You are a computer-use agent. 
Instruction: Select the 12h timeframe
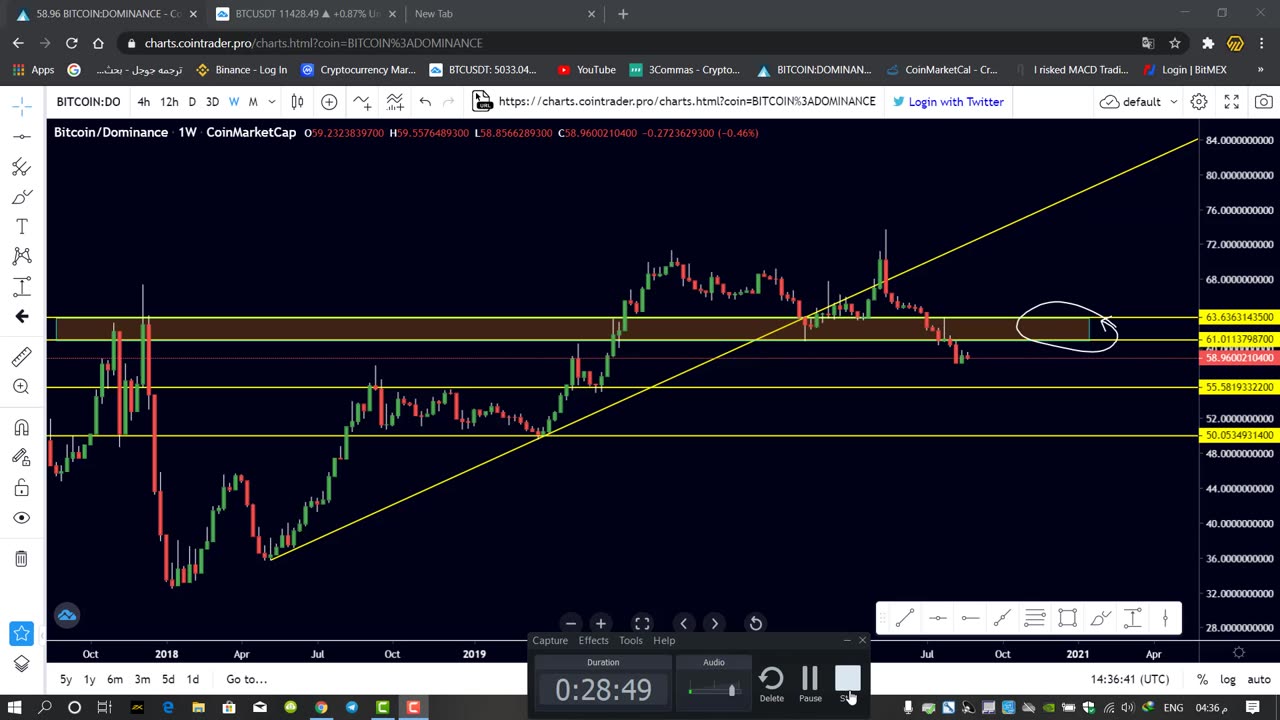coord(169,102)
